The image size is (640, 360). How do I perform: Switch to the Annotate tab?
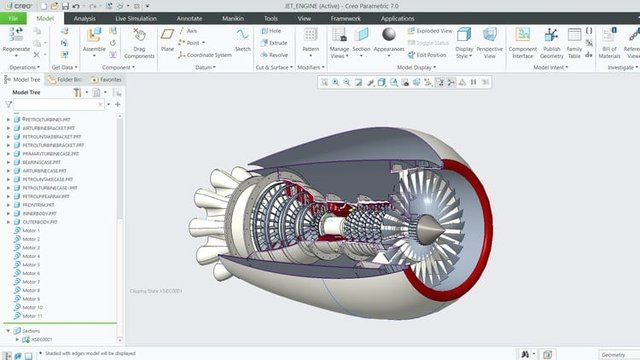(x=189, y=18)
